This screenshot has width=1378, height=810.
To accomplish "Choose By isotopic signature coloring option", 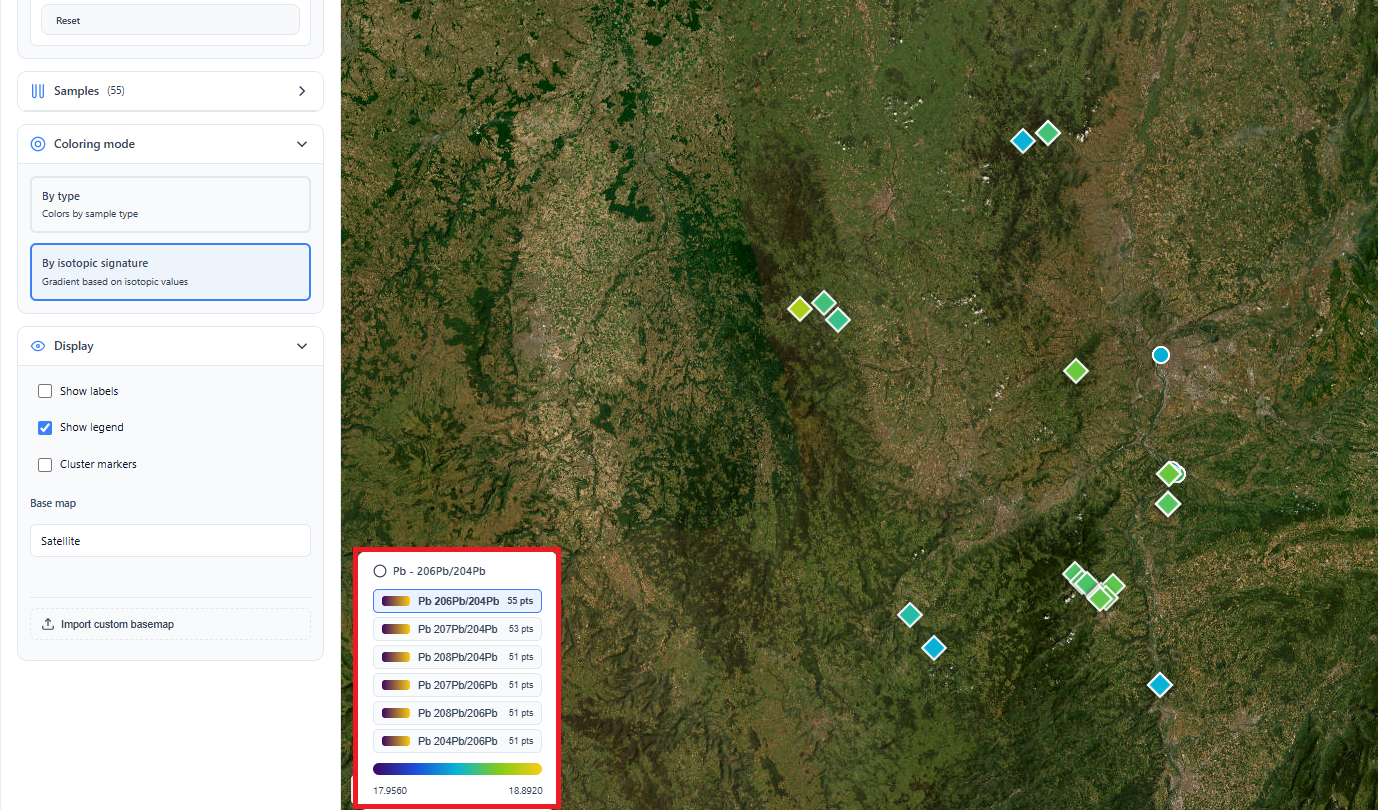I will click(170, 272).
